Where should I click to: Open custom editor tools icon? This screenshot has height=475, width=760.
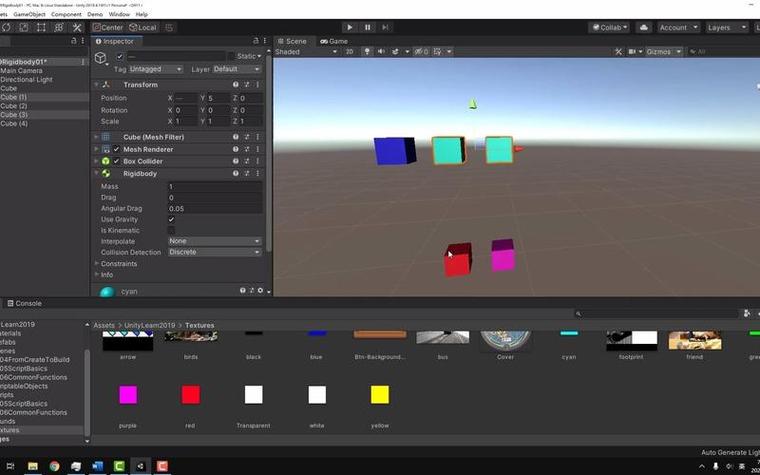(77, 28)
